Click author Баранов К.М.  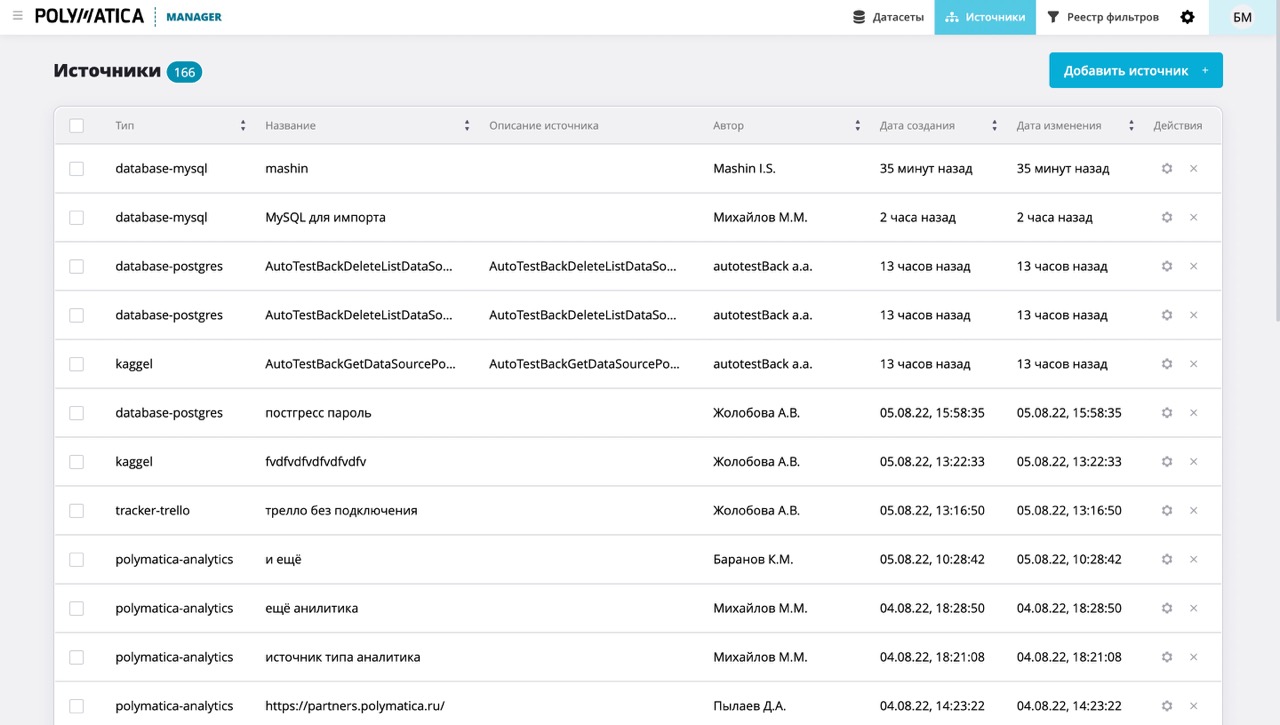(753, 560)
